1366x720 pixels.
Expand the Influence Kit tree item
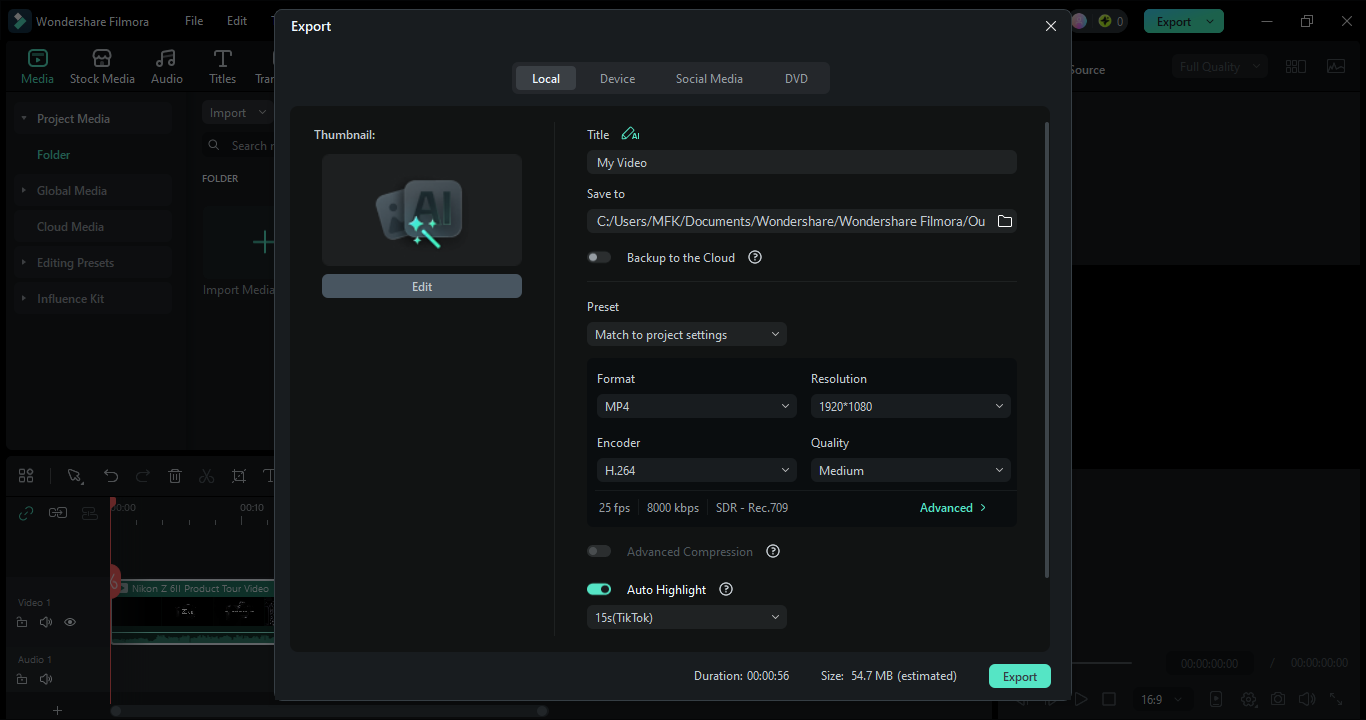pyautogui.click(x=24, y=298)
